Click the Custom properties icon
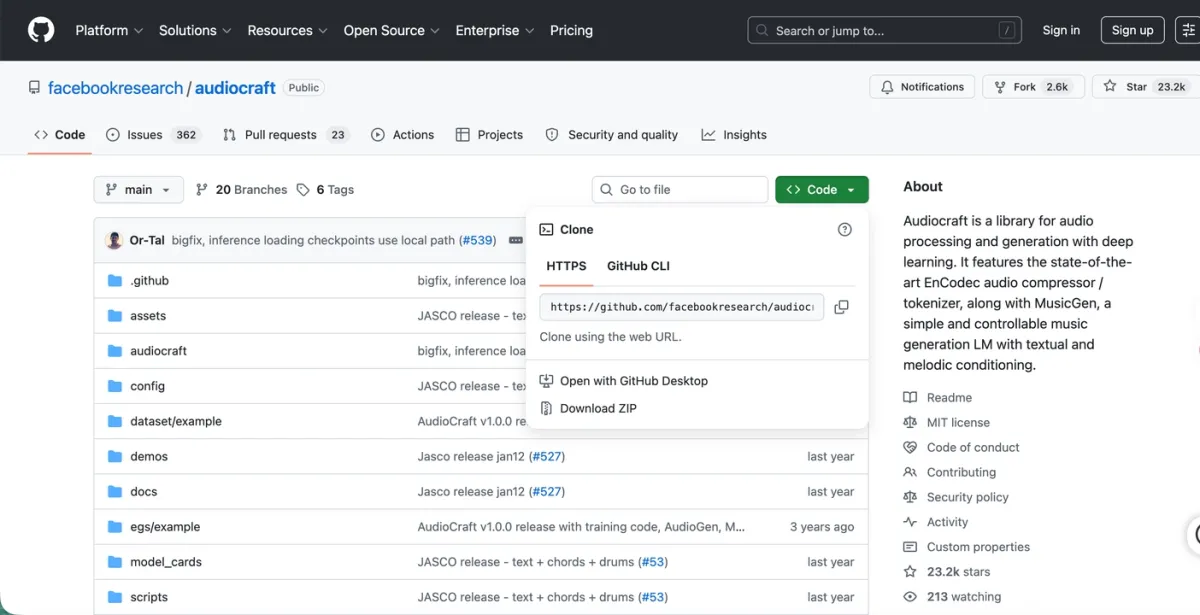 (x=910, y=547)
